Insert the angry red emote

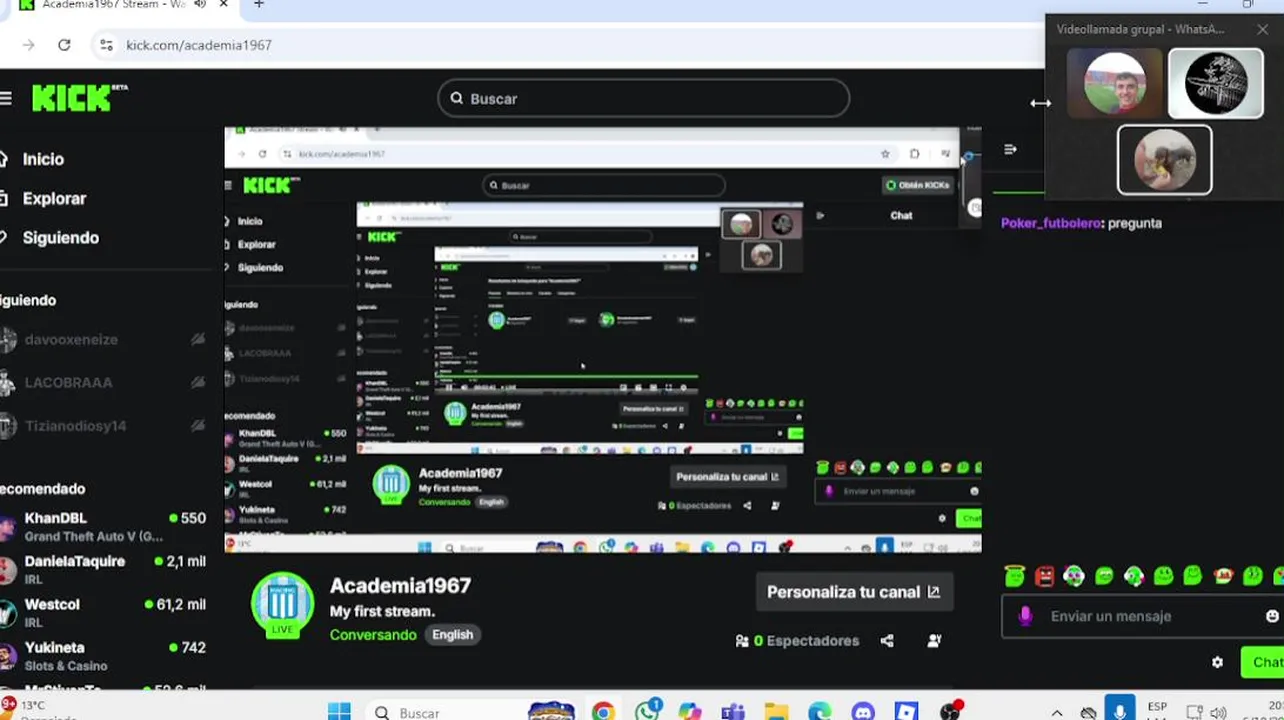1045,576
